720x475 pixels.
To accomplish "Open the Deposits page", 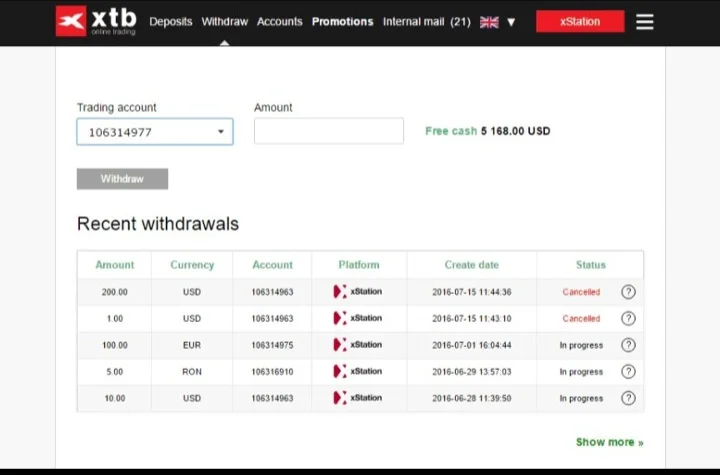I will (171, 22).
